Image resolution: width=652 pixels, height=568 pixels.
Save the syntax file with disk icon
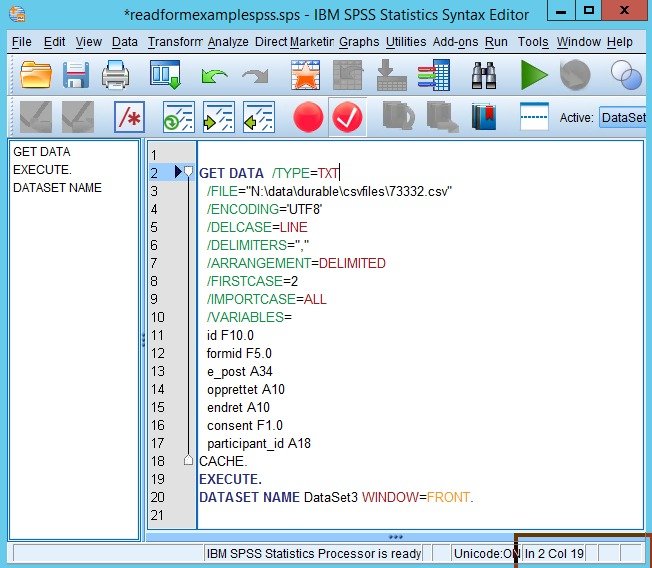pos(76,75)
